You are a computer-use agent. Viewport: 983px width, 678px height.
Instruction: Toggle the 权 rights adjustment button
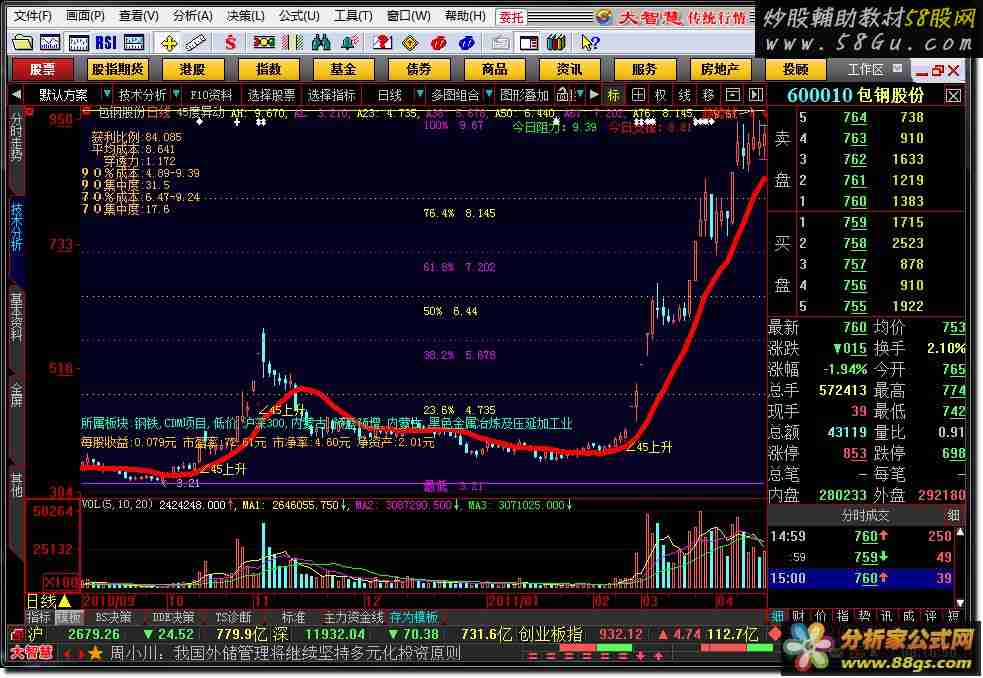(x=660, y=94)
